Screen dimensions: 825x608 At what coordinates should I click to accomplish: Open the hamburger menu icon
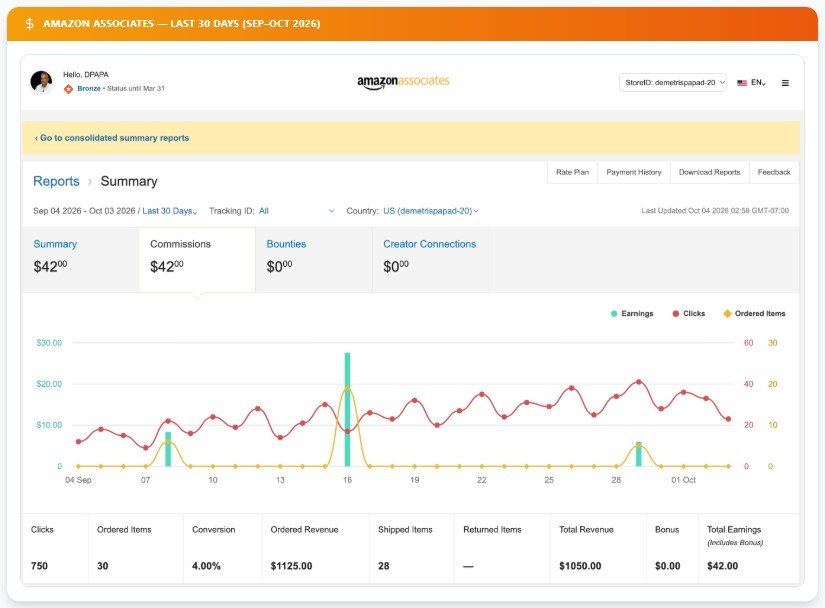pyautogui.click(x=785, y=83)
